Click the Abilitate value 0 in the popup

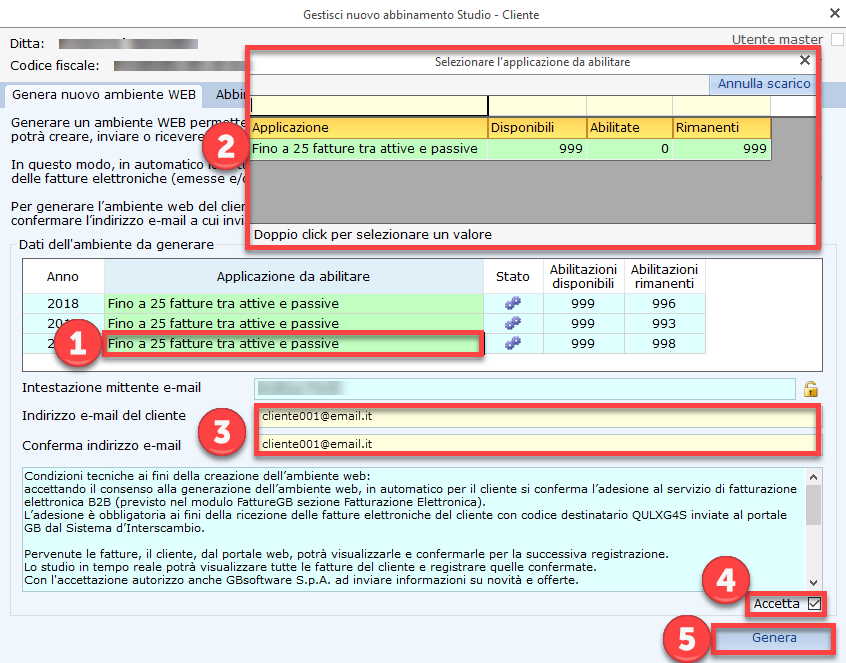630,149
